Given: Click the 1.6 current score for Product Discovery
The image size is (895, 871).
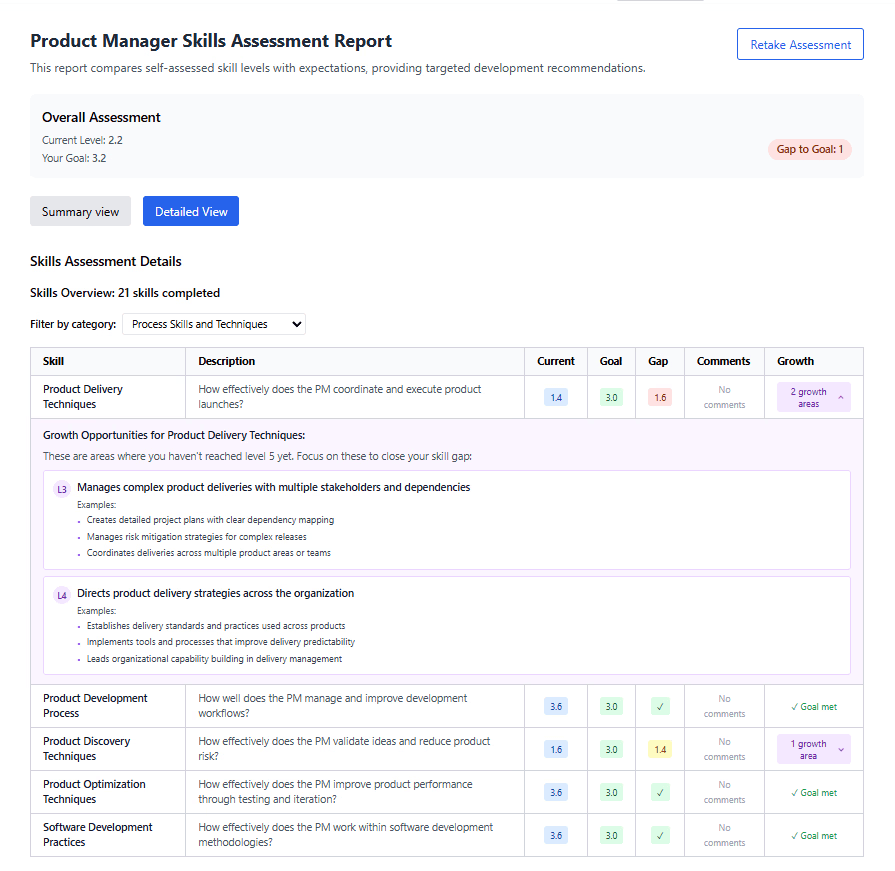Looking at the screenshot, I should pos(556,749).
